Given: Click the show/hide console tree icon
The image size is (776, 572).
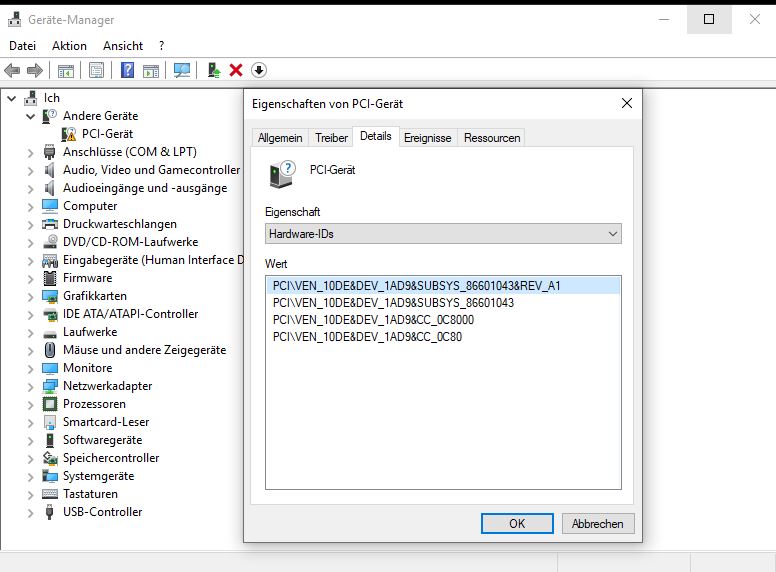Looking at the screenshot, I should tap(66, 71).
